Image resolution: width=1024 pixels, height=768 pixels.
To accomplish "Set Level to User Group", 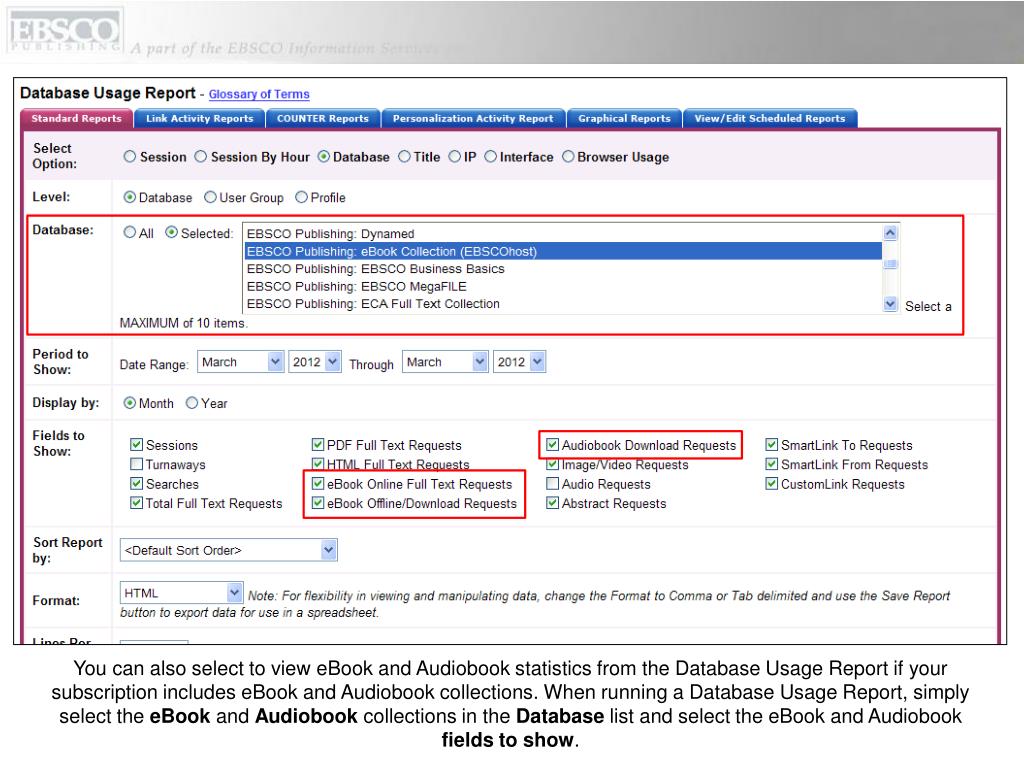I will click(210, 197).
